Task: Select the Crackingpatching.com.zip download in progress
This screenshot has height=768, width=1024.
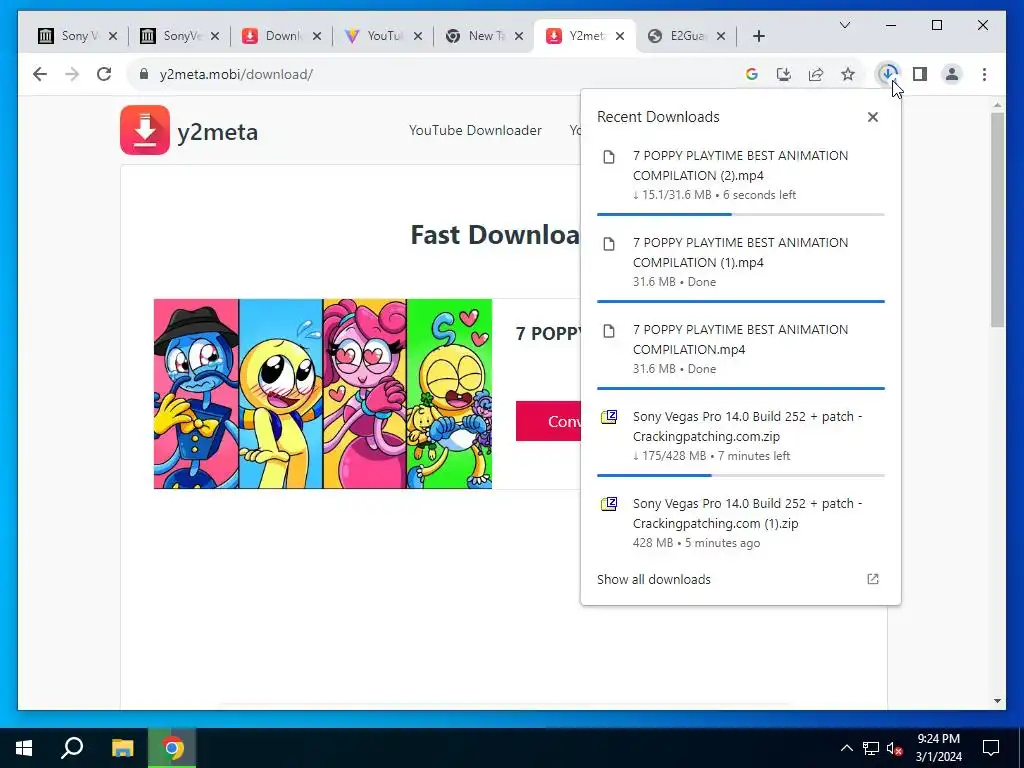Action: (x=741, y=436)
